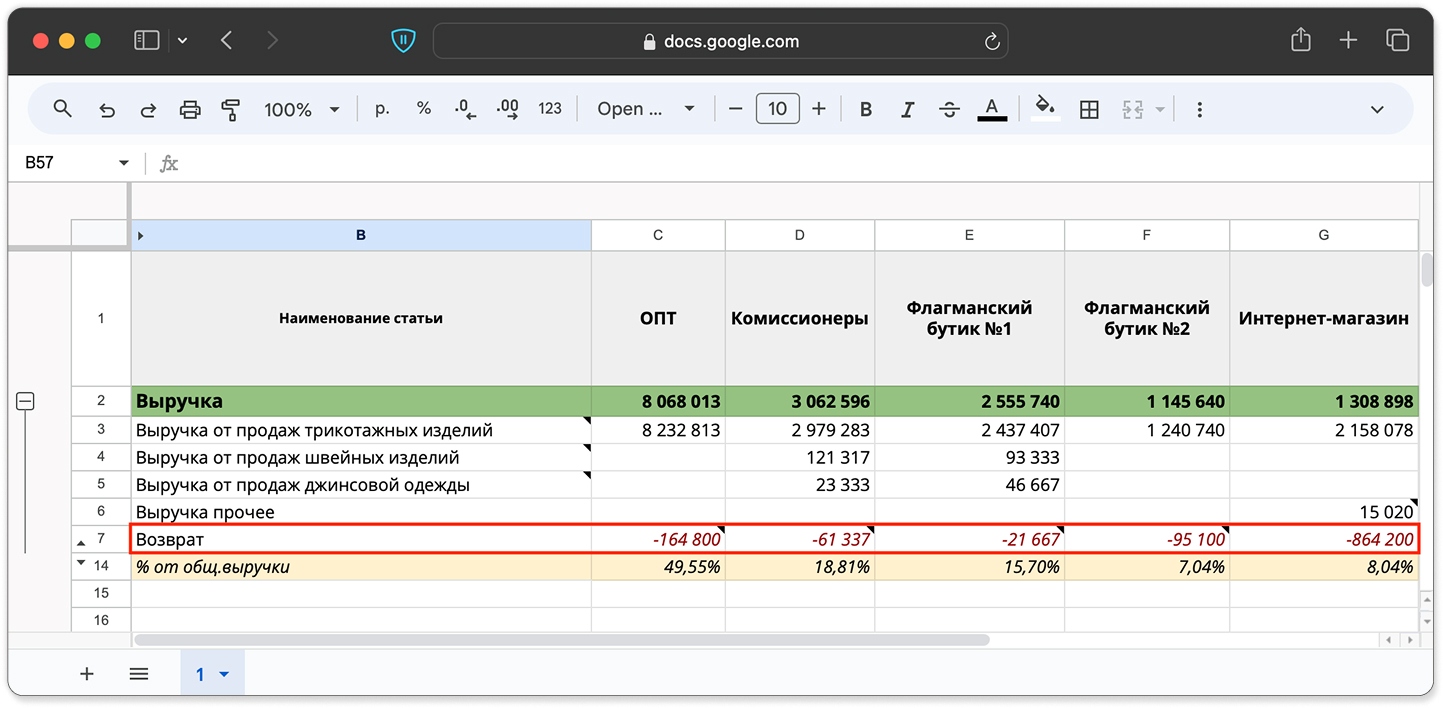Increase font size with plus button
The width and height of the screenshot is (1443, 708).
[819, 109]
